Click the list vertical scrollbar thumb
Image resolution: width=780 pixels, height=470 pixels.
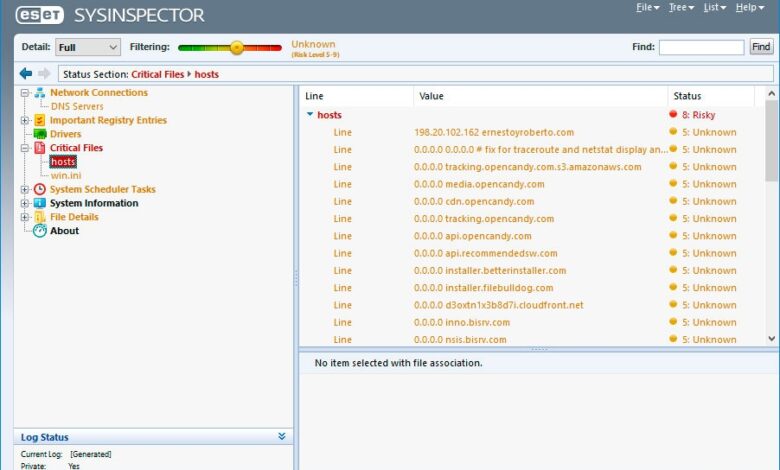(772, 140)
